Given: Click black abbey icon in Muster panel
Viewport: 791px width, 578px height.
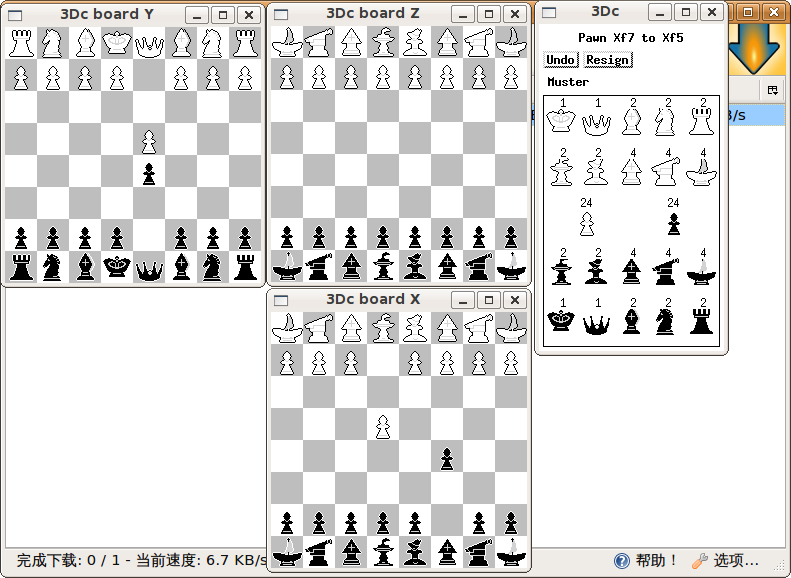Looking at the screenshot, I should [632, 272].
